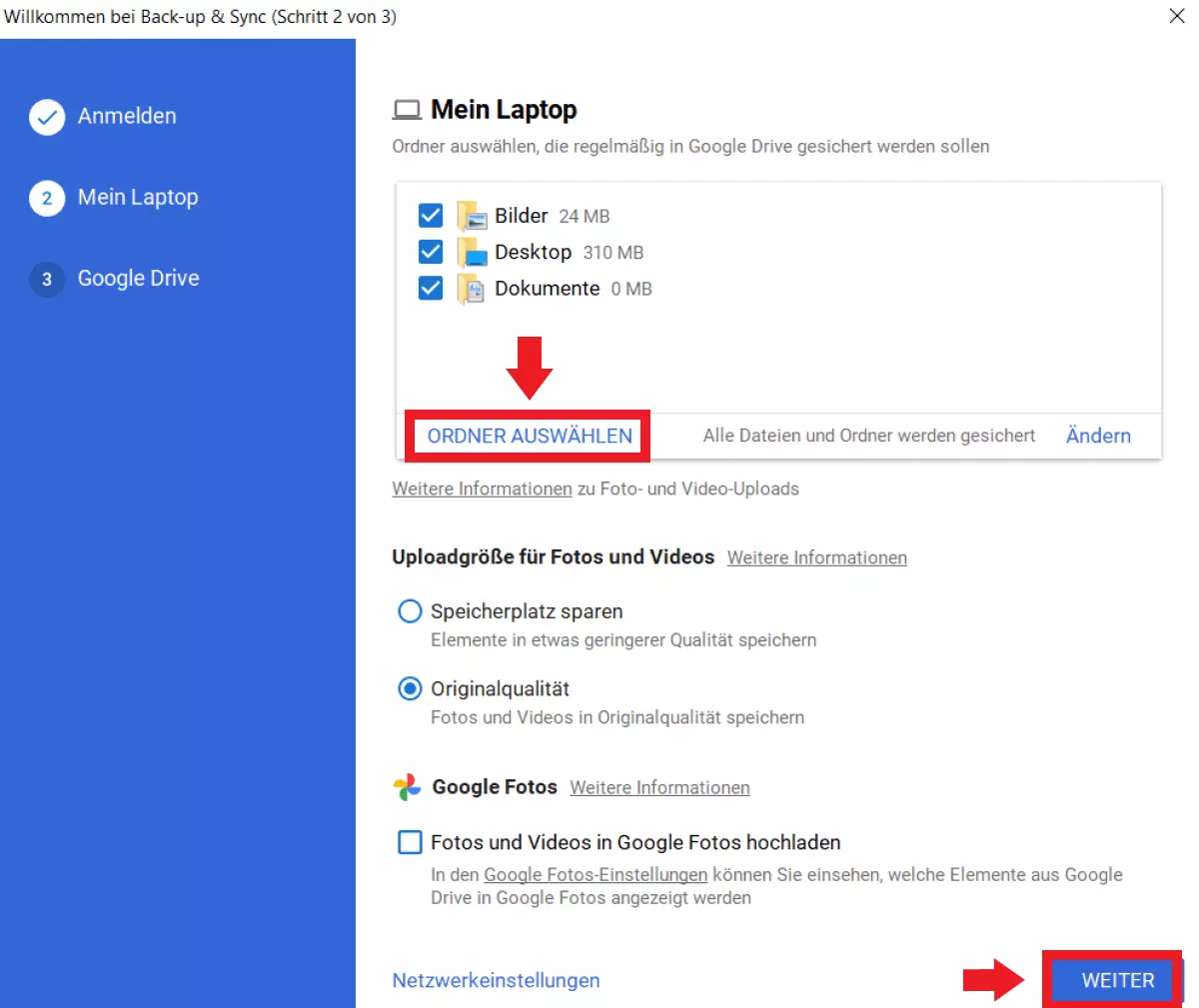Image resolution: width=1199 pixels, height=1008 pixels.
Task: Select the Mein Laptop sidebar step
Action: [138, 198]
